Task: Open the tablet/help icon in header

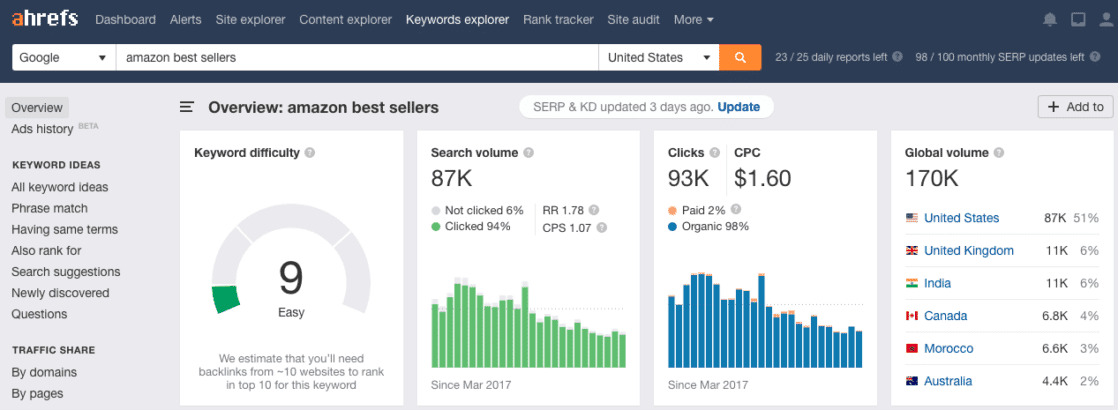Action: point(1078,20)
